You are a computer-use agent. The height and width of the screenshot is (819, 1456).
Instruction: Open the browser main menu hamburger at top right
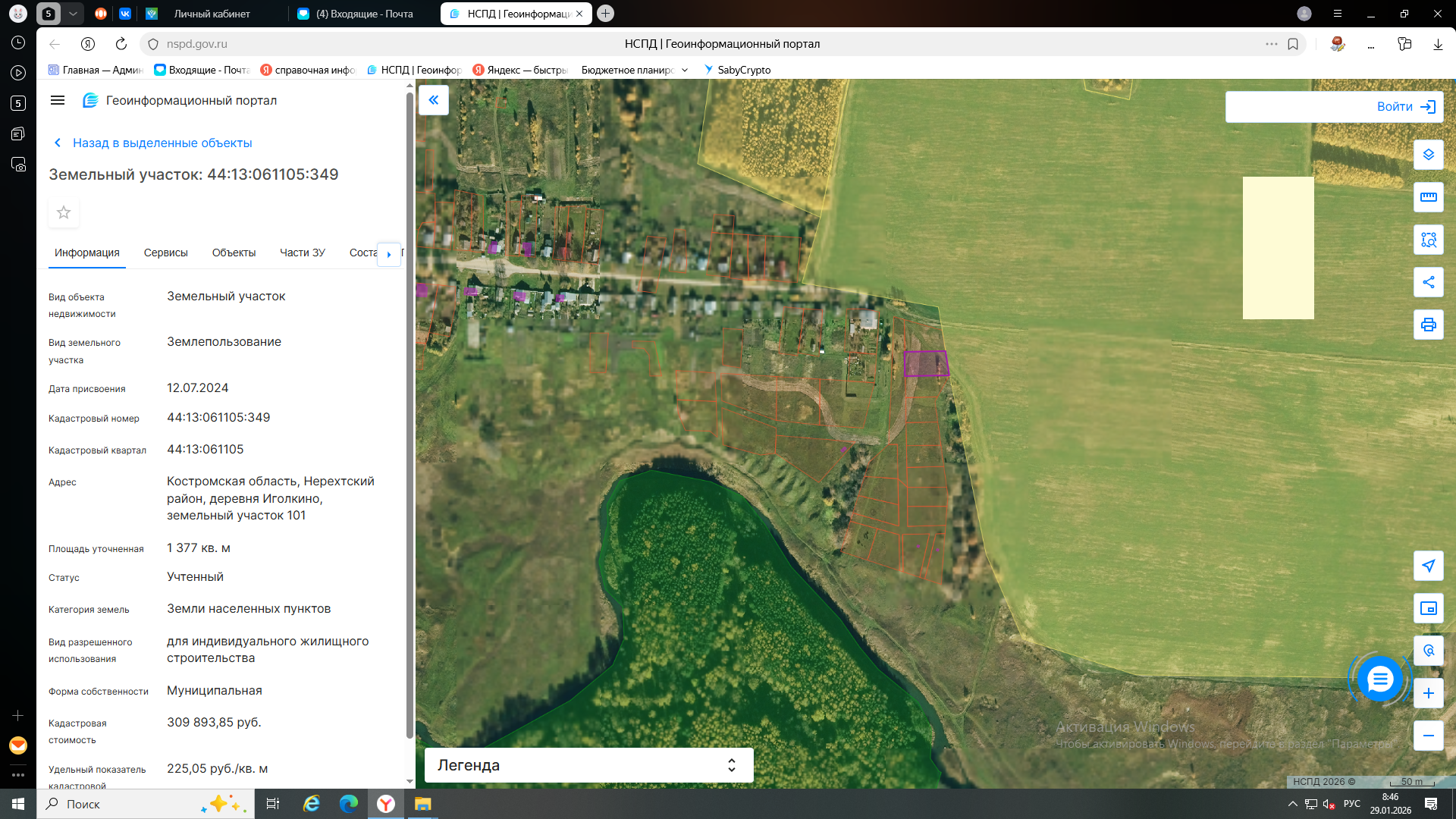(x=1338, y=14)
